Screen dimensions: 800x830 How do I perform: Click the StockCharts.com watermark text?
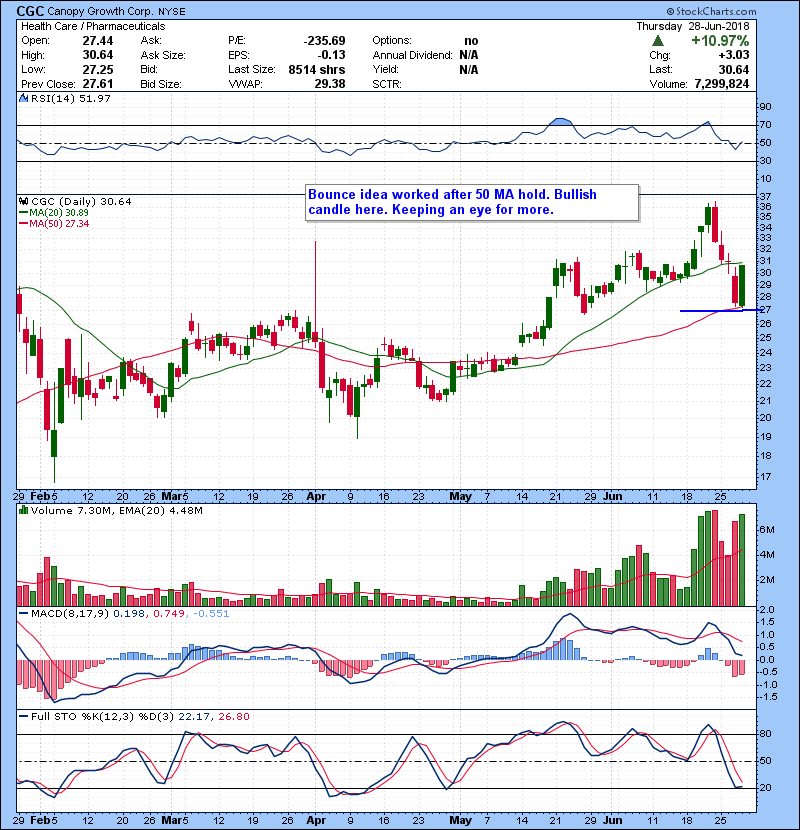(711, 11)
